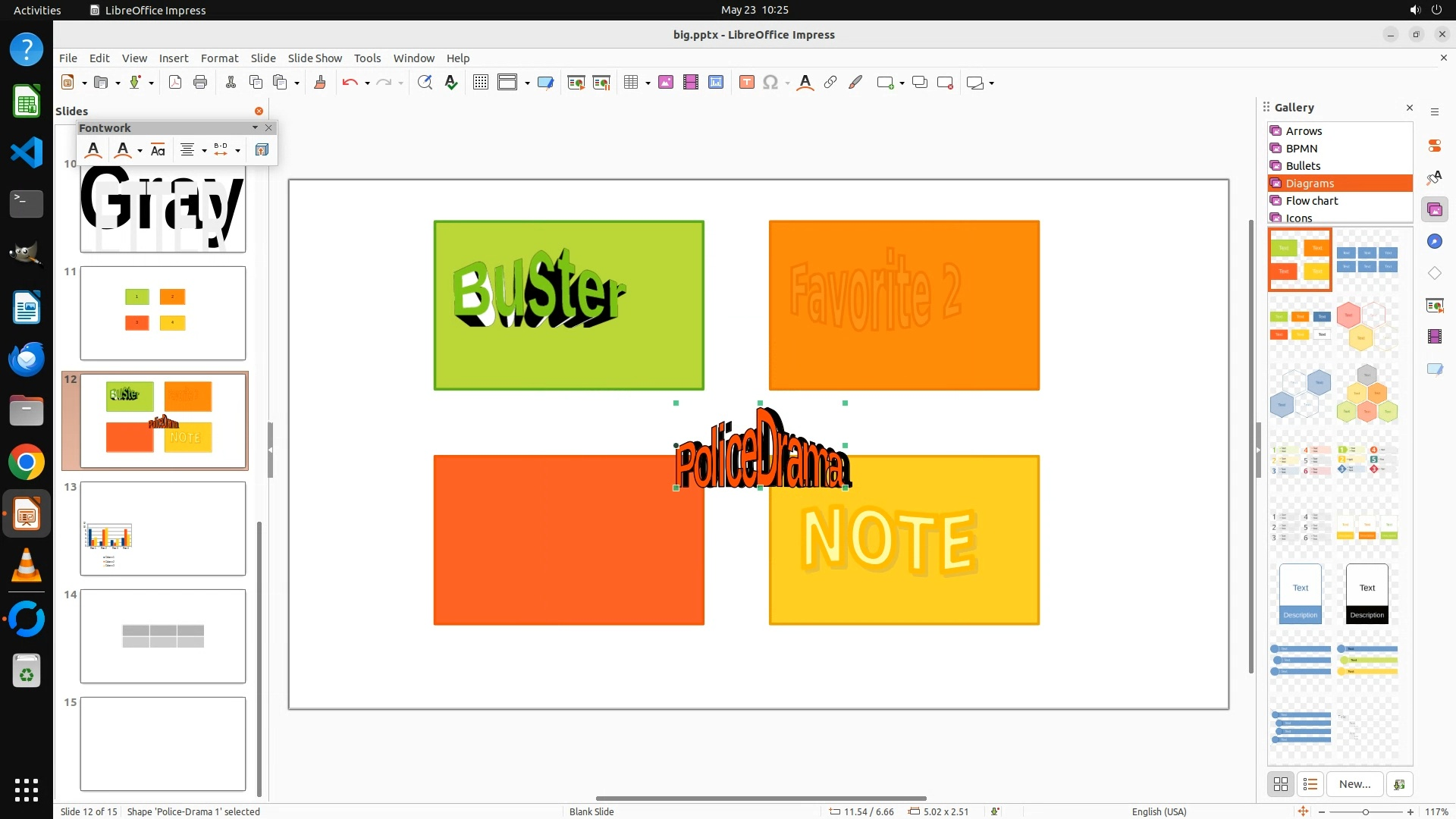This screenshot has width=1456, height=819.
Task: Switch Gallery to list view
Action: [x=1310, y=784]
